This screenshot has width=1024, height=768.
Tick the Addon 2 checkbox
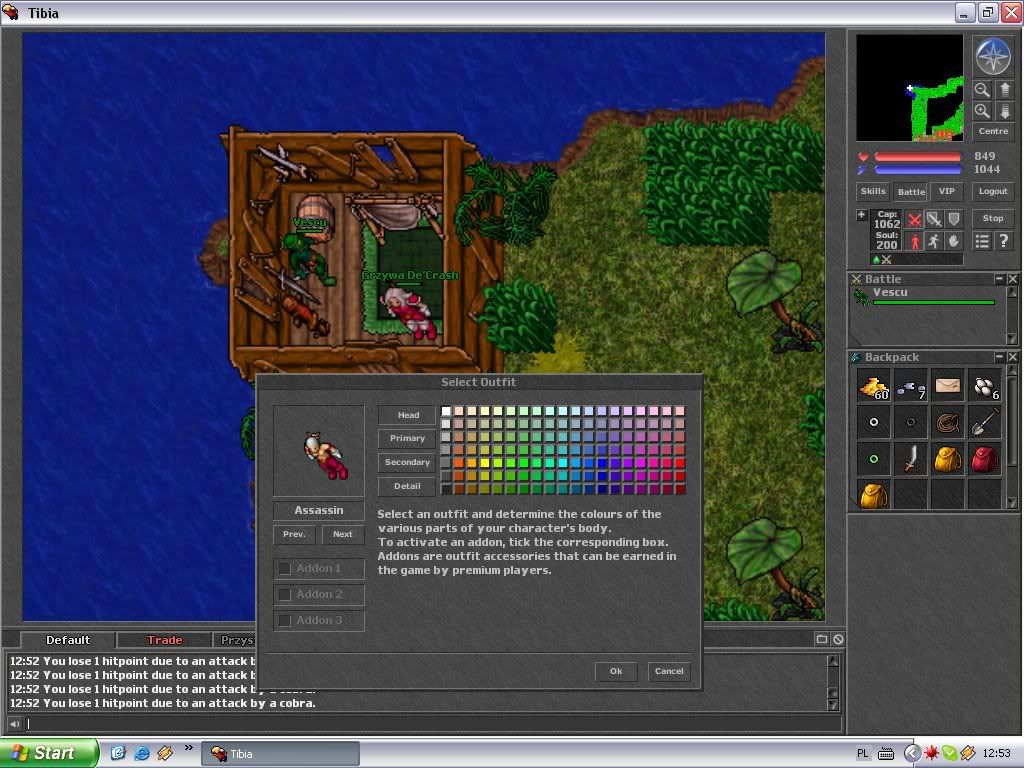[285, 594]
